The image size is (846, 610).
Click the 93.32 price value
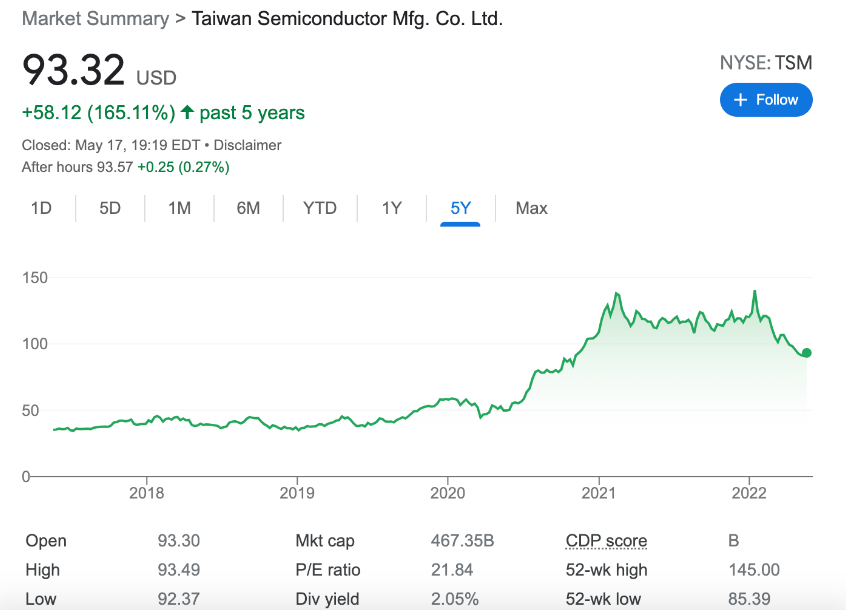pos(73,70)
